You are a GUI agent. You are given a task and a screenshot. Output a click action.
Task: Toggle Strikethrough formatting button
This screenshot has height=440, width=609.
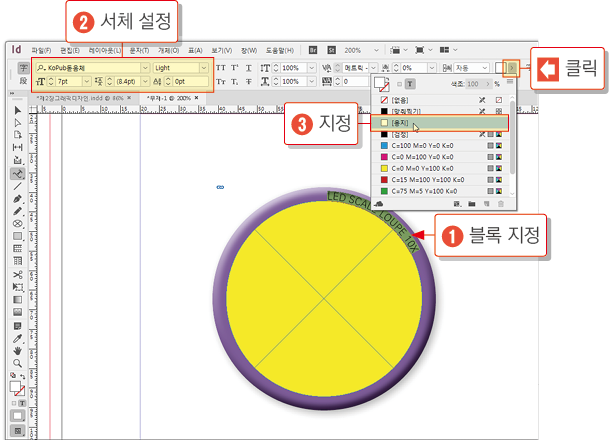249,82
